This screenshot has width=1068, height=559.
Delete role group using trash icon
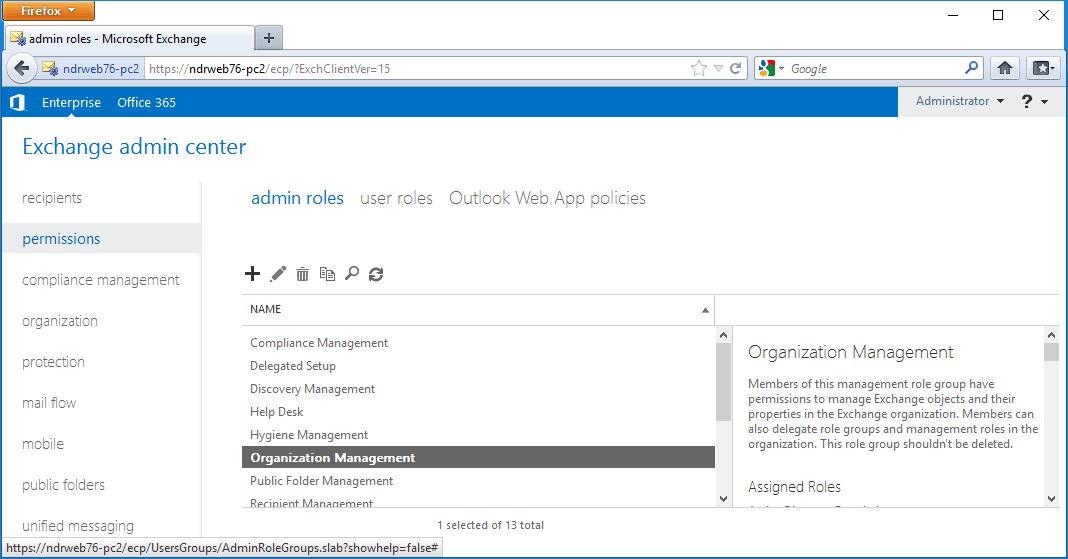302,274
